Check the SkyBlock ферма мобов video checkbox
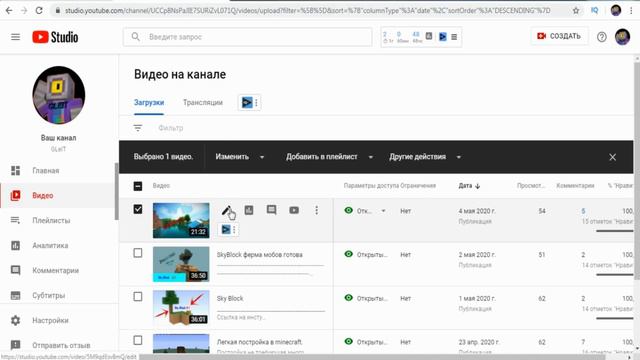This screenshot has height=360, width=640. 138,253
